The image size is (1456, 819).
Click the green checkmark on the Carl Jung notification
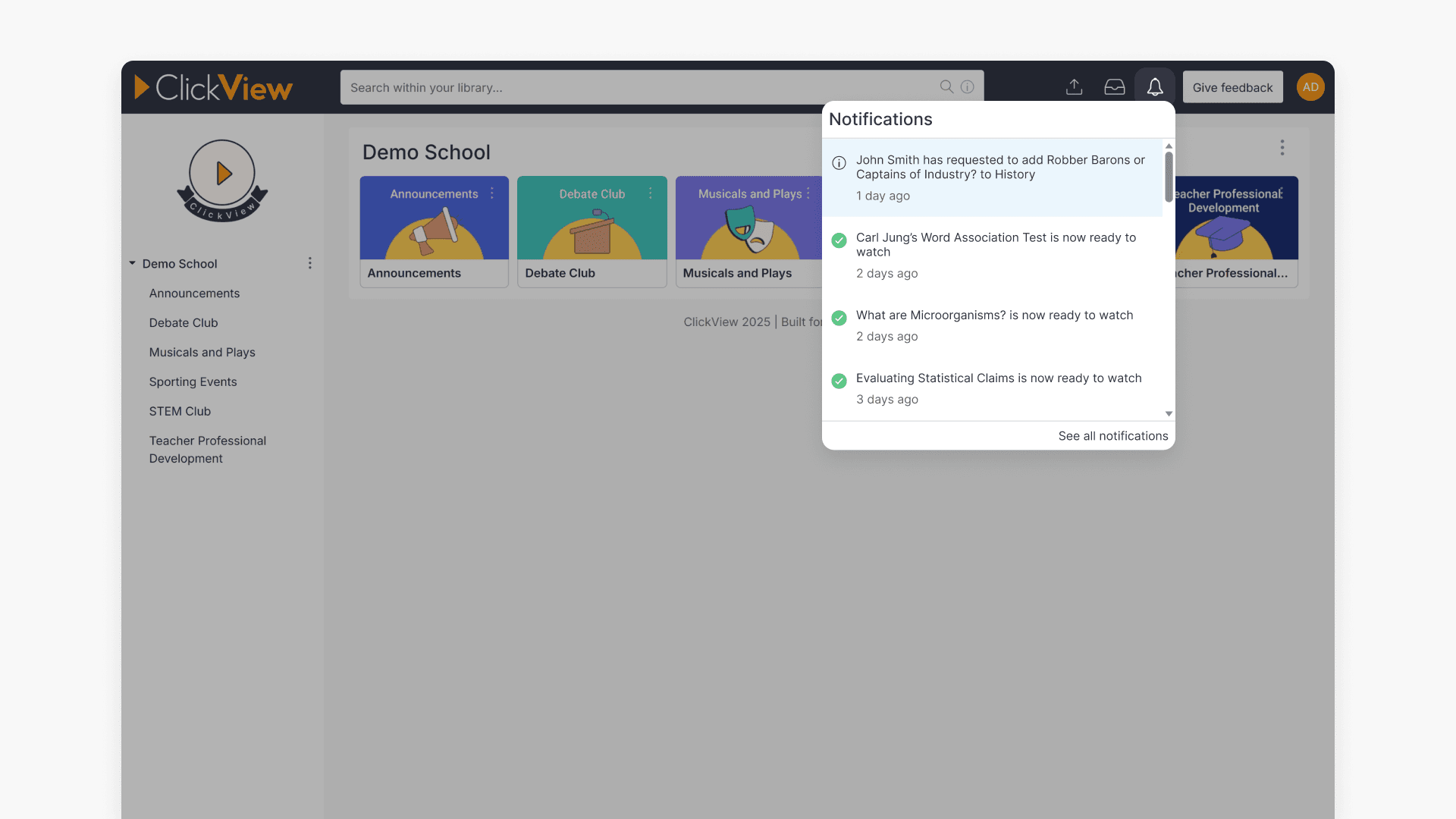[839, 240]
